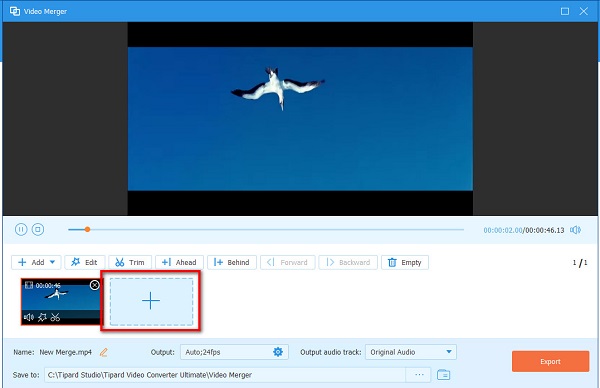The height and width of the screenshot is (388, 600).
Task: Click the total duration 00:00:46.13
Action: click(x=545, y=230)
